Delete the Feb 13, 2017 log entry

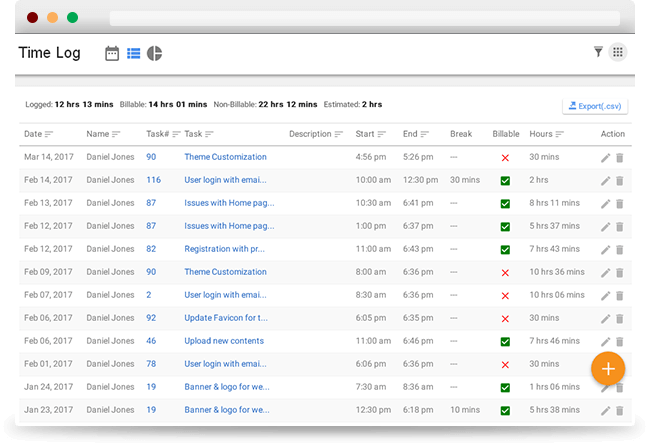620,204
